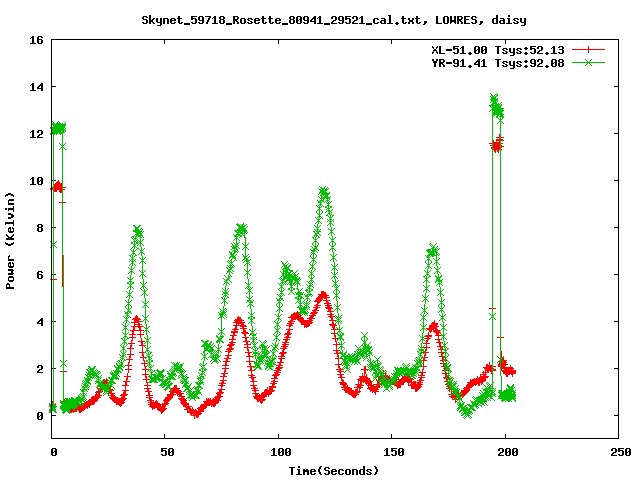Screen dimensions: 640x480
Task: Click y-axis tick label 2
Action: pyautogui.click(x=40, y=369)
